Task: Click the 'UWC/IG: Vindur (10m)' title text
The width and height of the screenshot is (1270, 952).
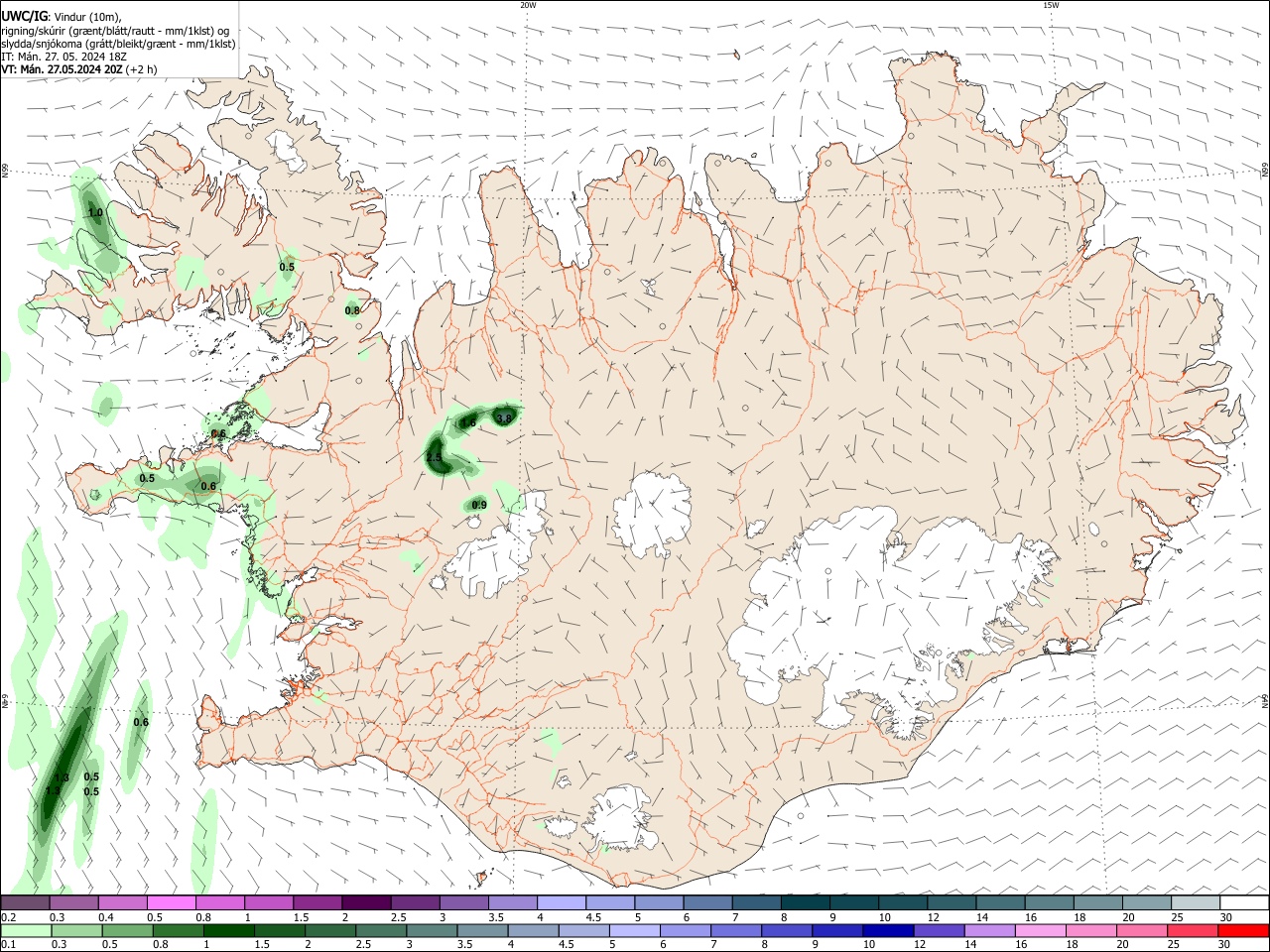Action: pos(62,17)
